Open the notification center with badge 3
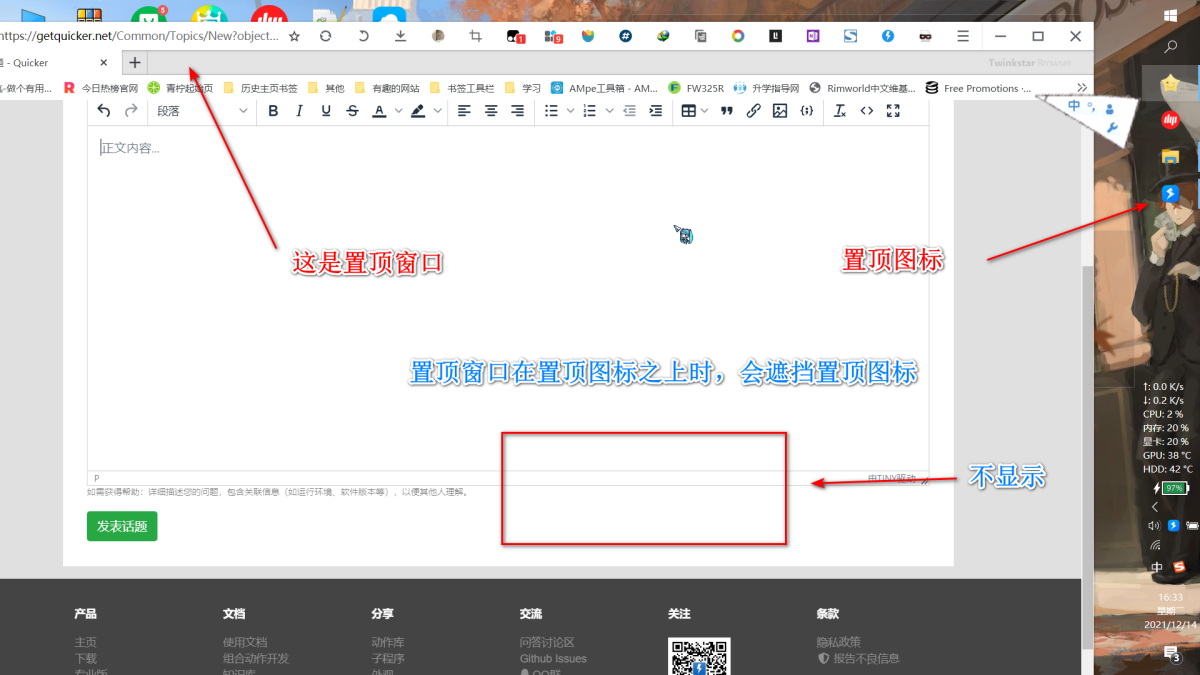This screenshot has height=675, width=1200. pos(1171,654)
